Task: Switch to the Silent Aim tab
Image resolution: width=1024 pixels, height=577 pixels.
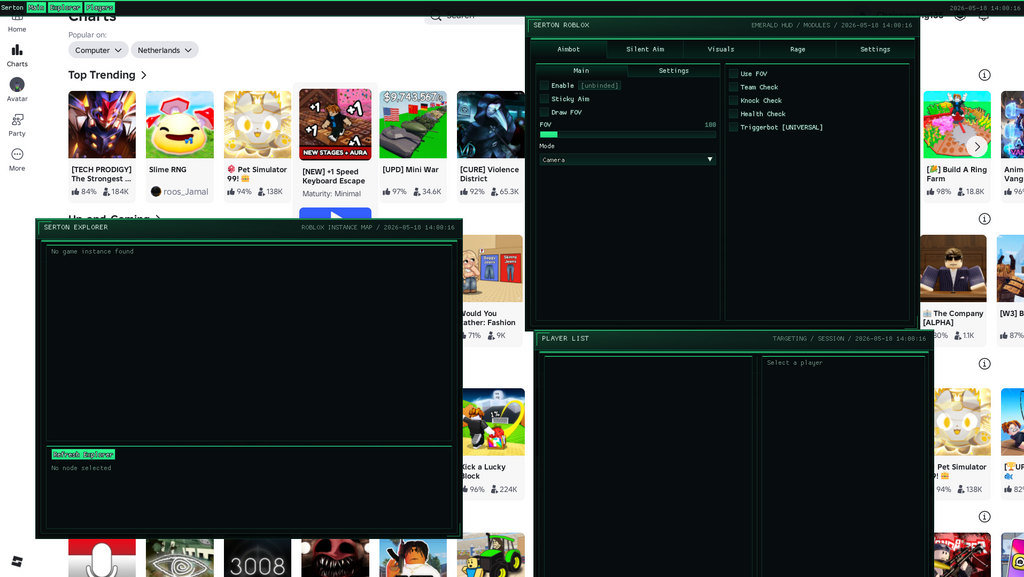Action: click(x=645, y=49)
